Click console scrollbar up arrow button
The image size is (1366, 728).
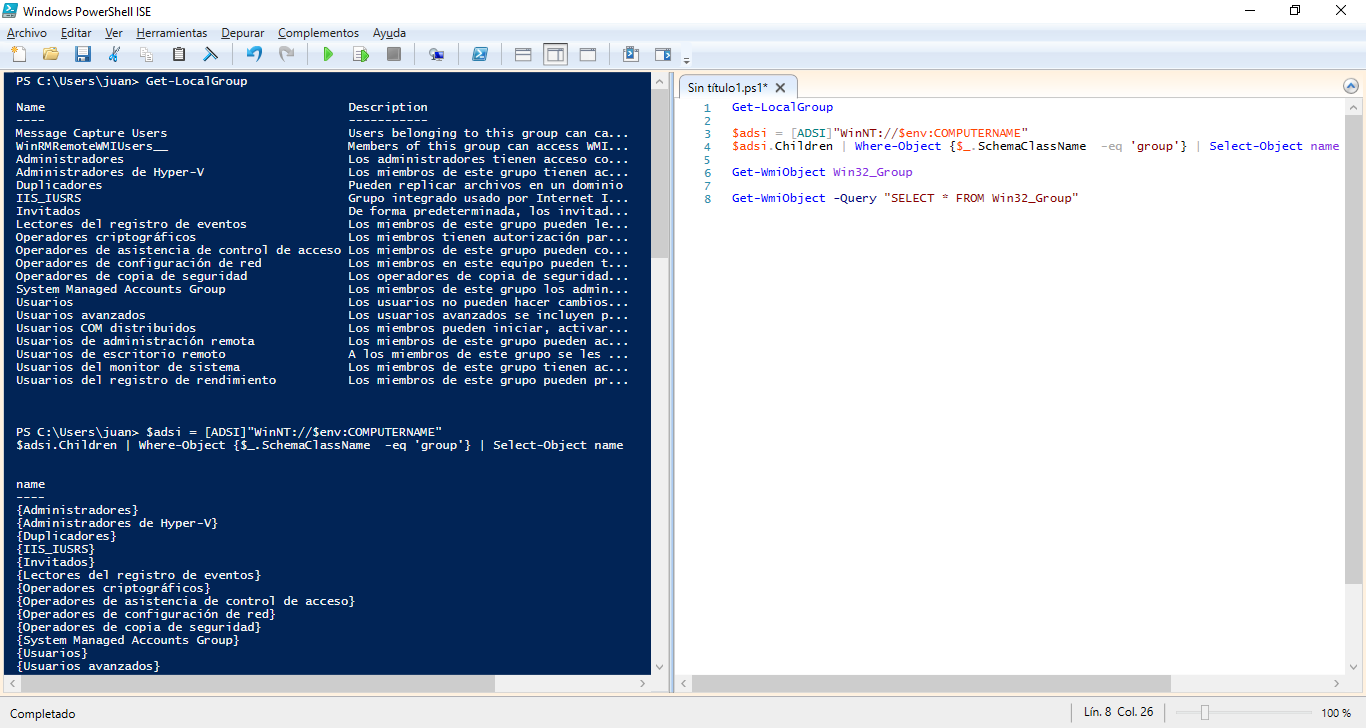[659, 81]
